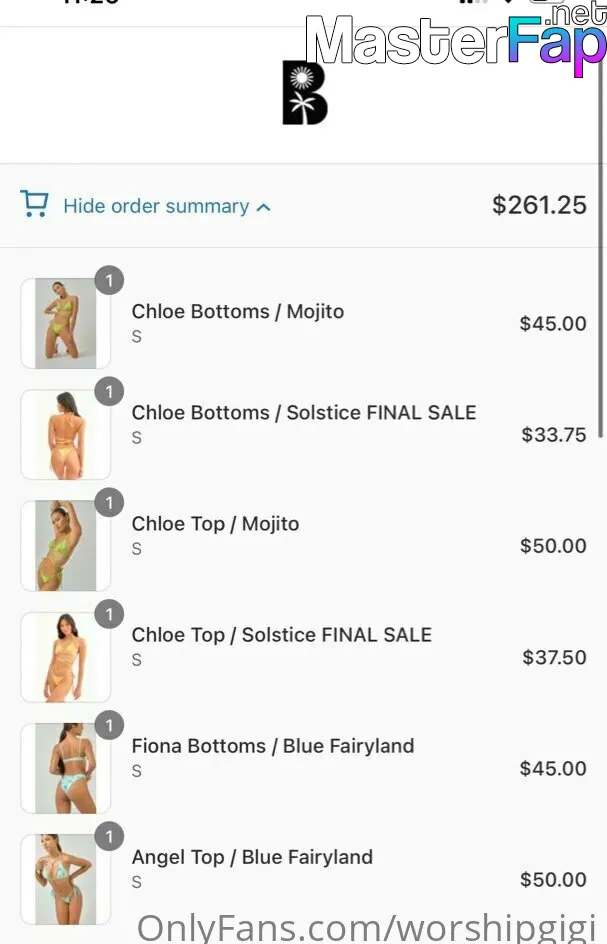Open the B palm tree store logo
The height and width of the screenshot is (944, 607).
coord(305,92)
